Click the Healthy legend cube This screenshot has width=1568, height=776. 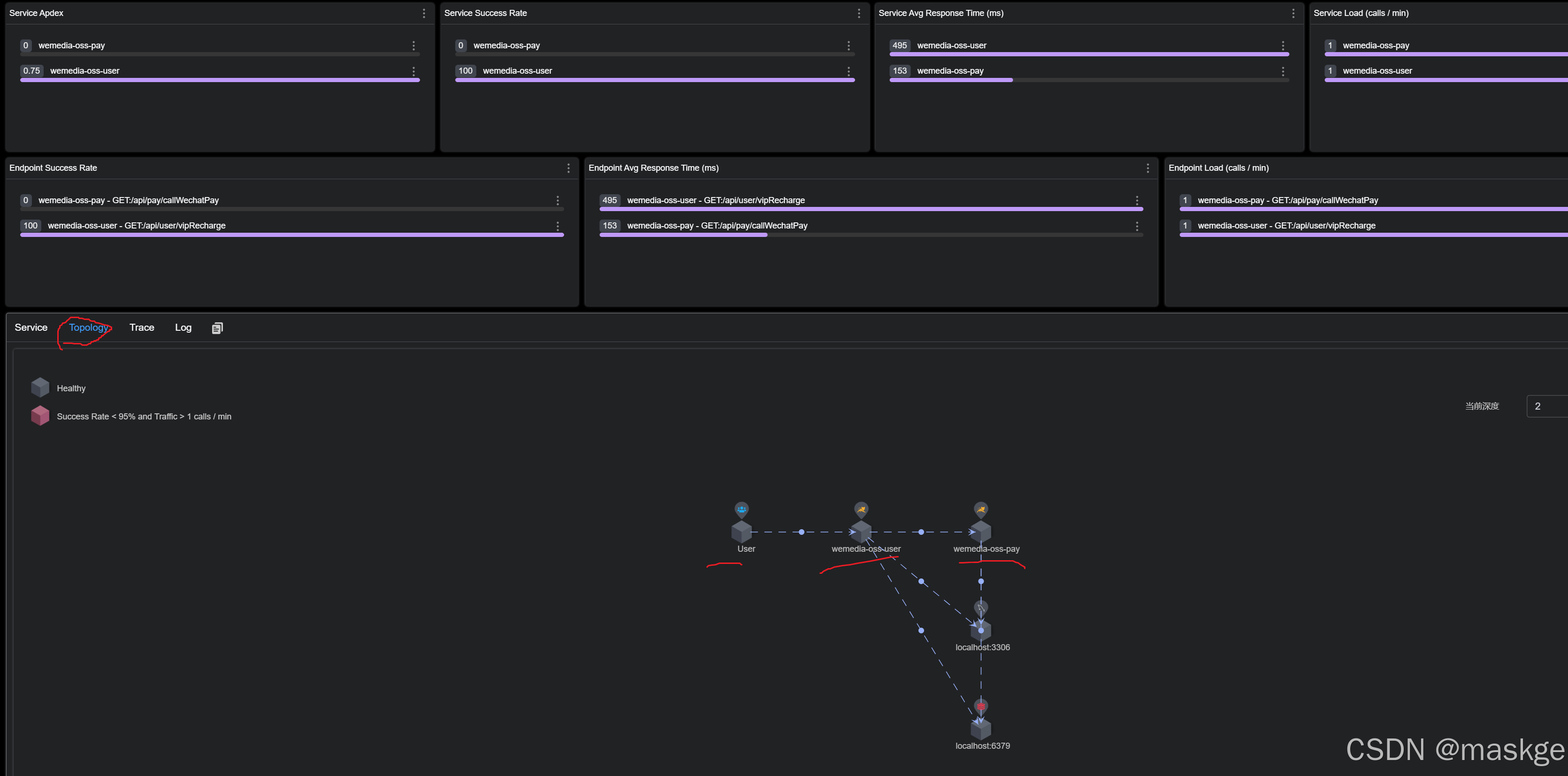pyautogui.click(x=40, y=387)
